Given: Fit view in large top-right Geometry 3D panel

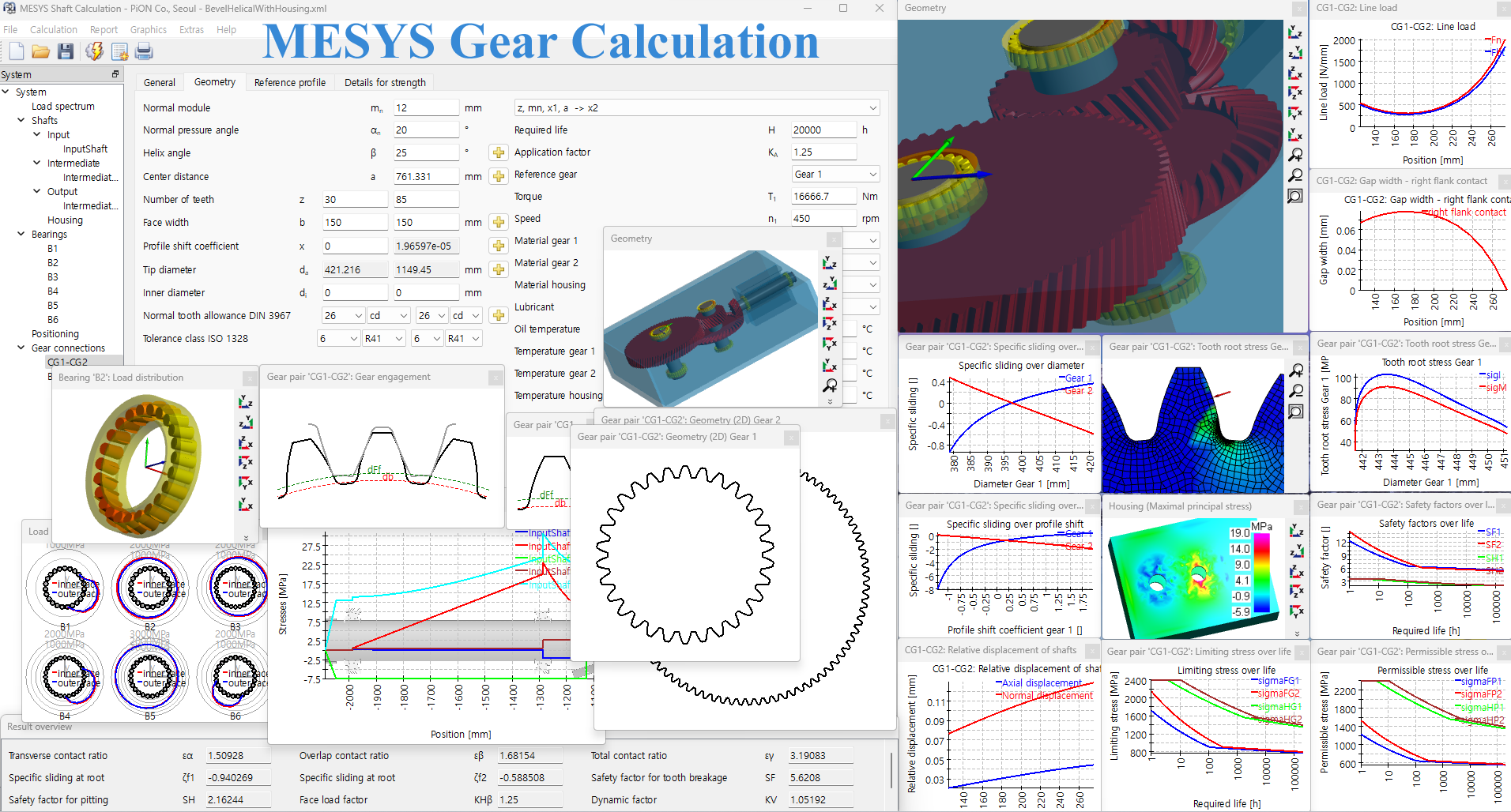Looking at the screenshot, I should click(1295, 196).
